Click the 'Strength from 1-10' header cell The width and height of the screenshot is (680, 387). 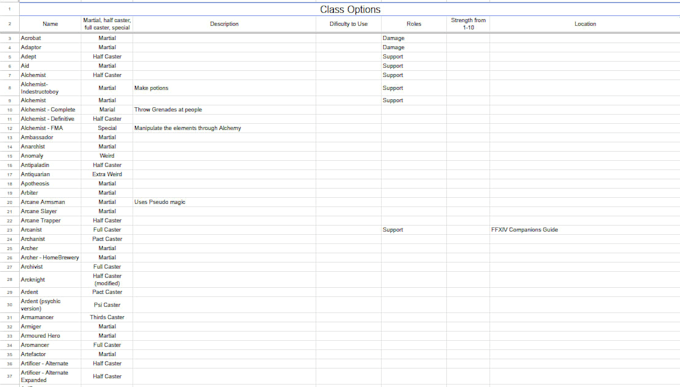point(468,24)
